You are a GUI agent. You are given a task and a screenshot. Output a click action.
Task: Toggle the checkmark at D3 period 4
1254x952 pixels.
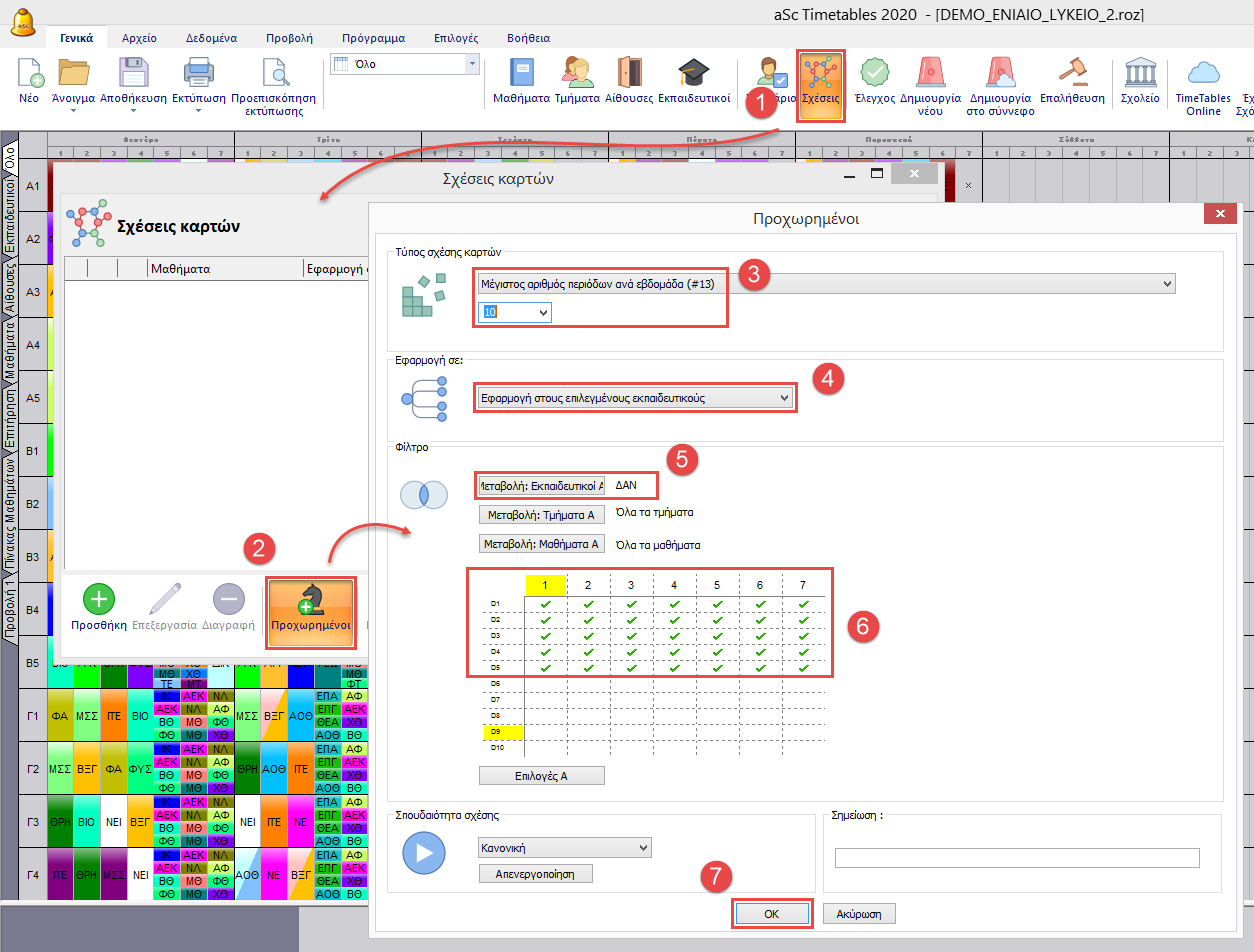coord(675,635)
